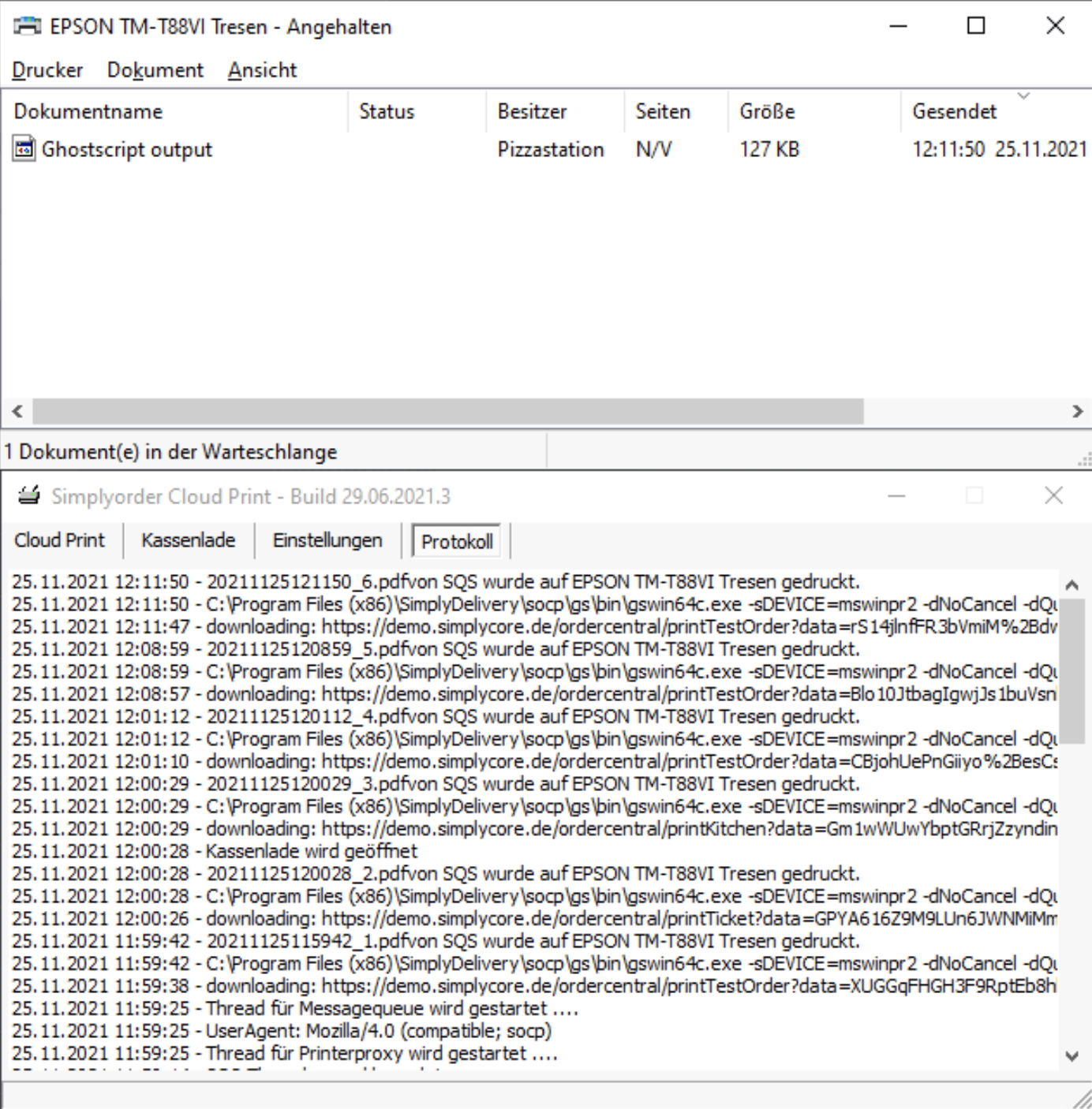Click log line 'Kassenlade wird geöffnet'
This screenshot has height=1109, width=1092.
(x=215, y=851)
